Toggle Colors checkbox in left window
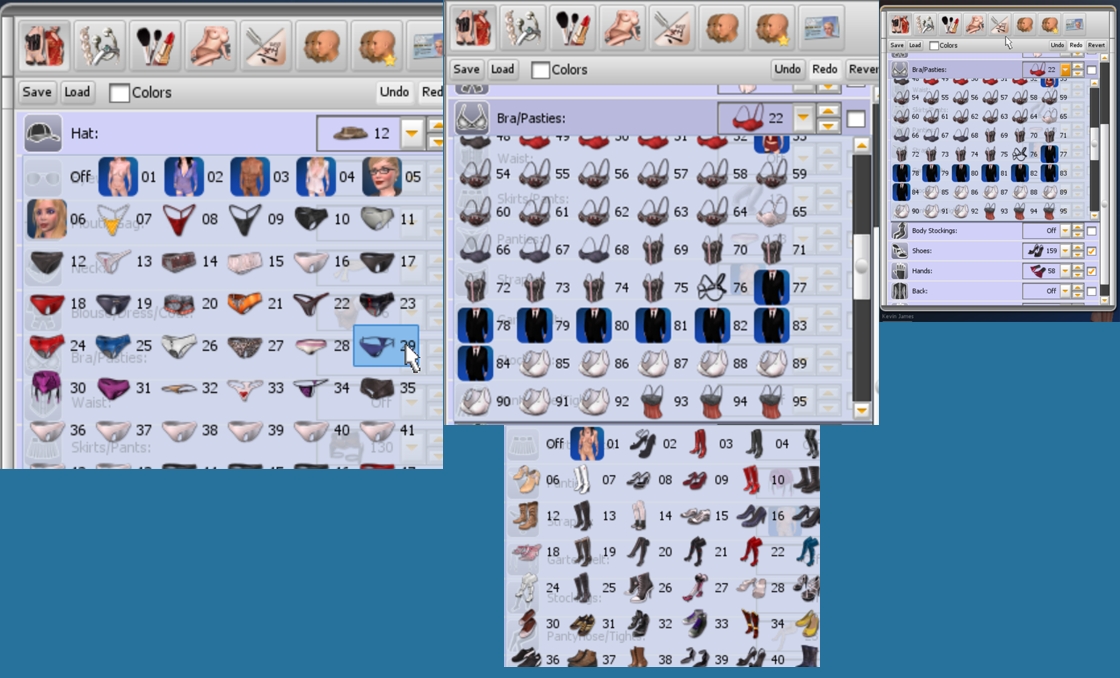This screenshot has height=678, width=1120. [119, 93]
